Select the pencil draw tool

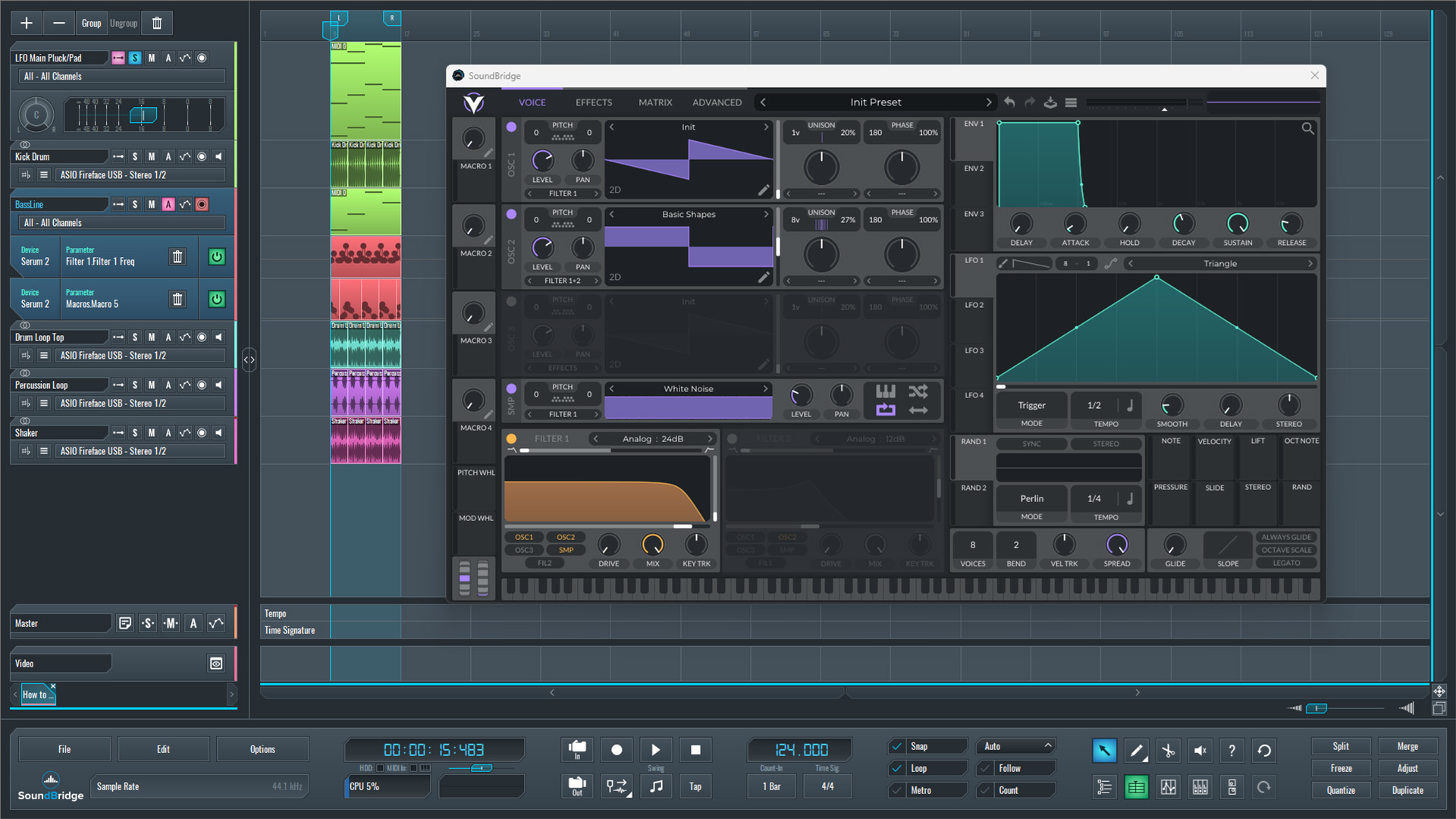[x=1136, y=751]
